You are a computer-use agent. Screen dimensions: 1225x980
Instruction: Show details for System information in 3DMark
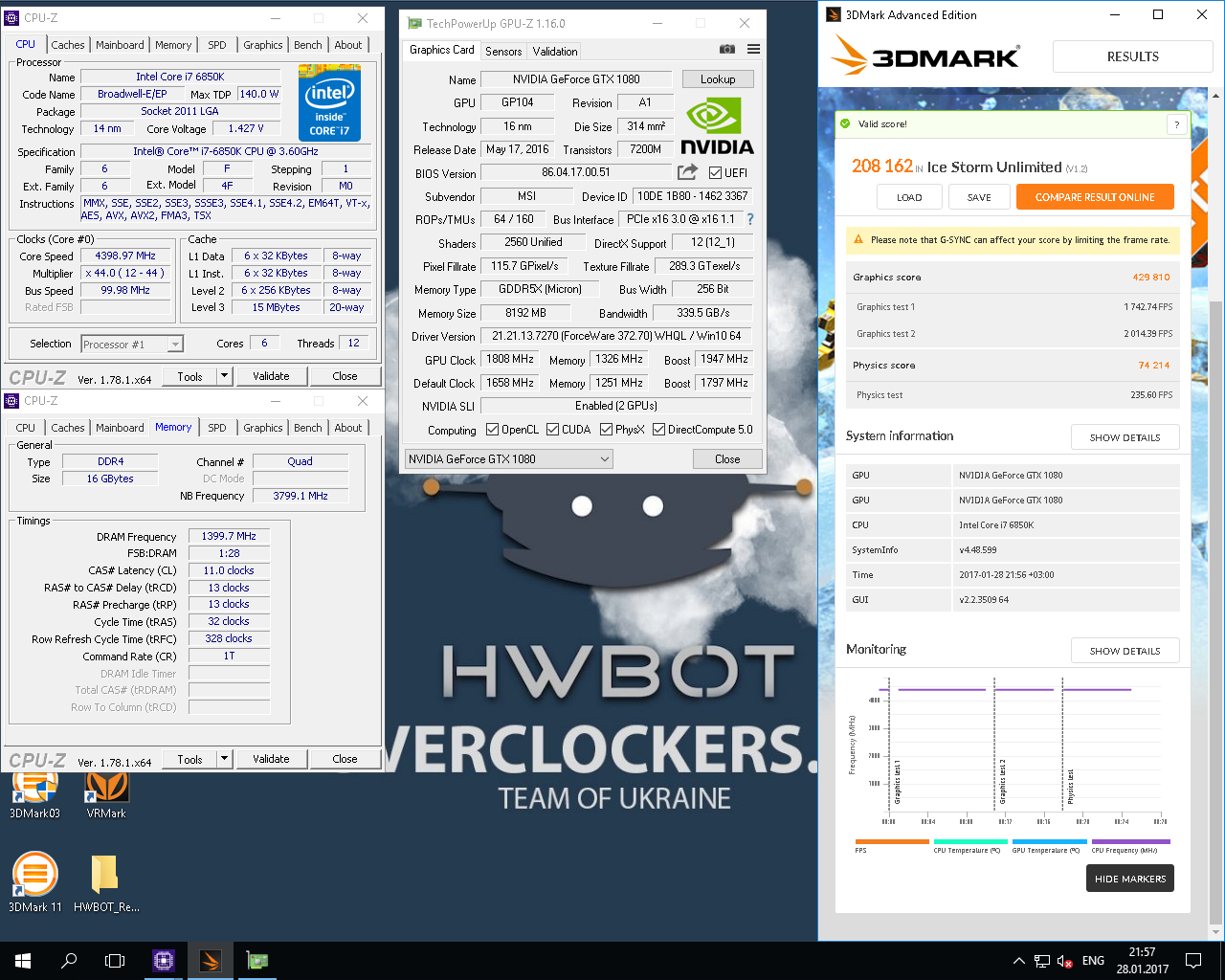(1125, 437)
